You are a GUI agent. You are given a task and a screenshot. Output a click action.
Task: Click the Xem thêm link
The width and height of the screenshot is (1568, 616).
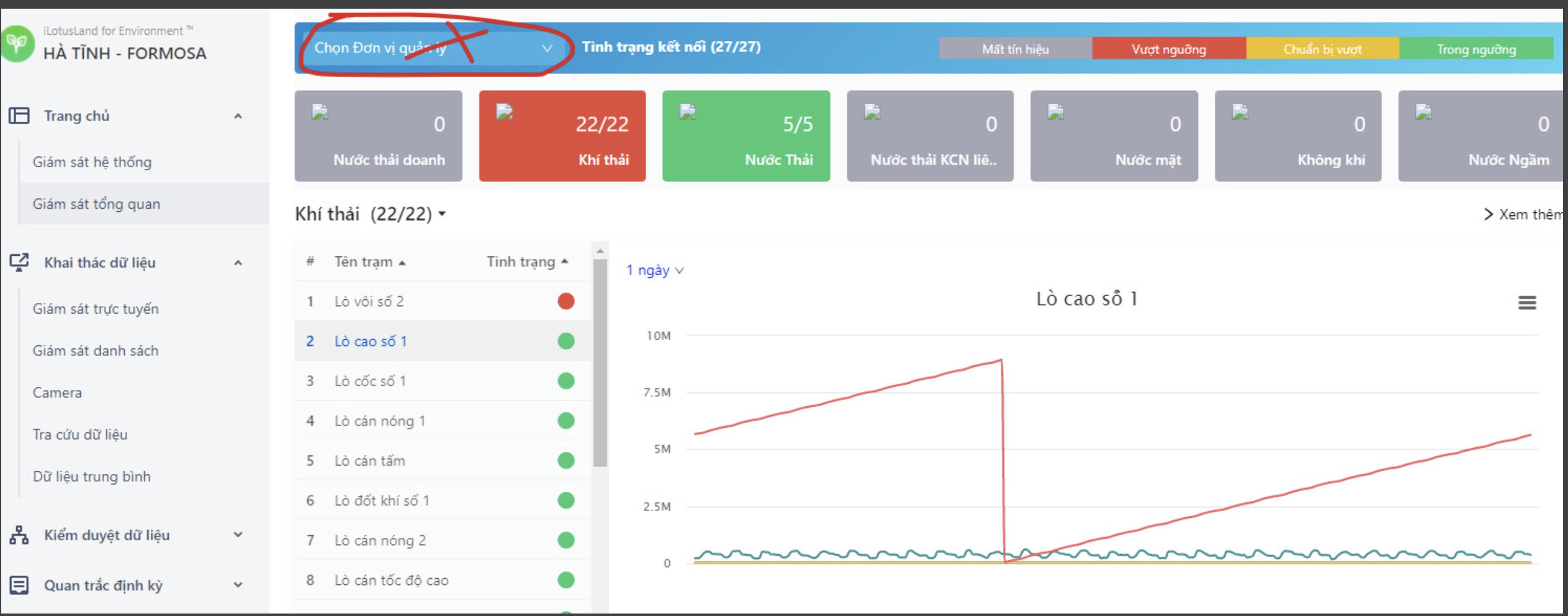click(x=1524, y=214)
